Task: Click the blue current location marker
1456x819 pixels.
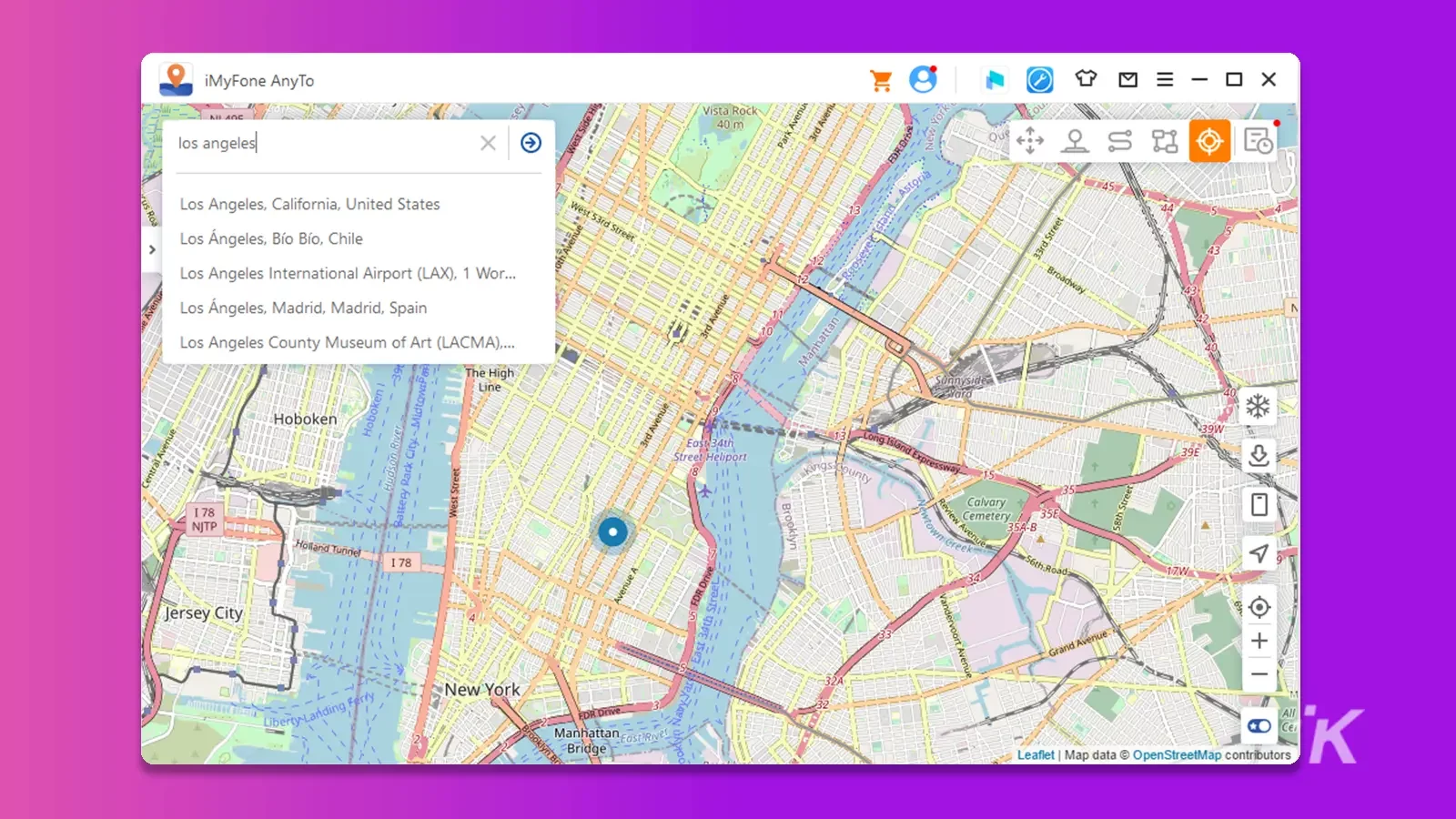Action: coord(612,531)
